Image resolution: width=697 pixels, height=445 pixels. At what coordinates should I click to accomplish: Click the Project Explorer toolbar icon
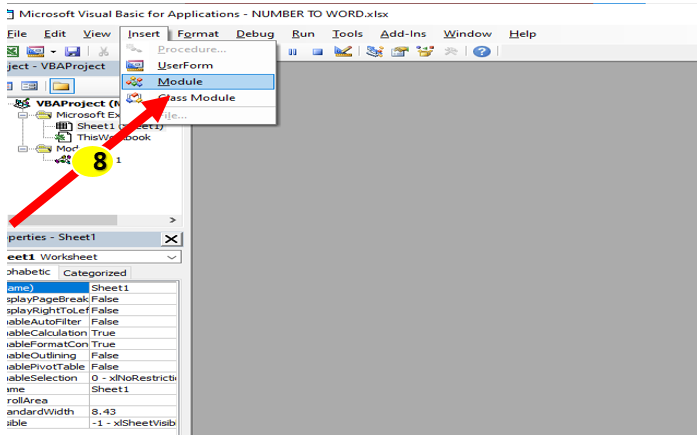[375, 52]
